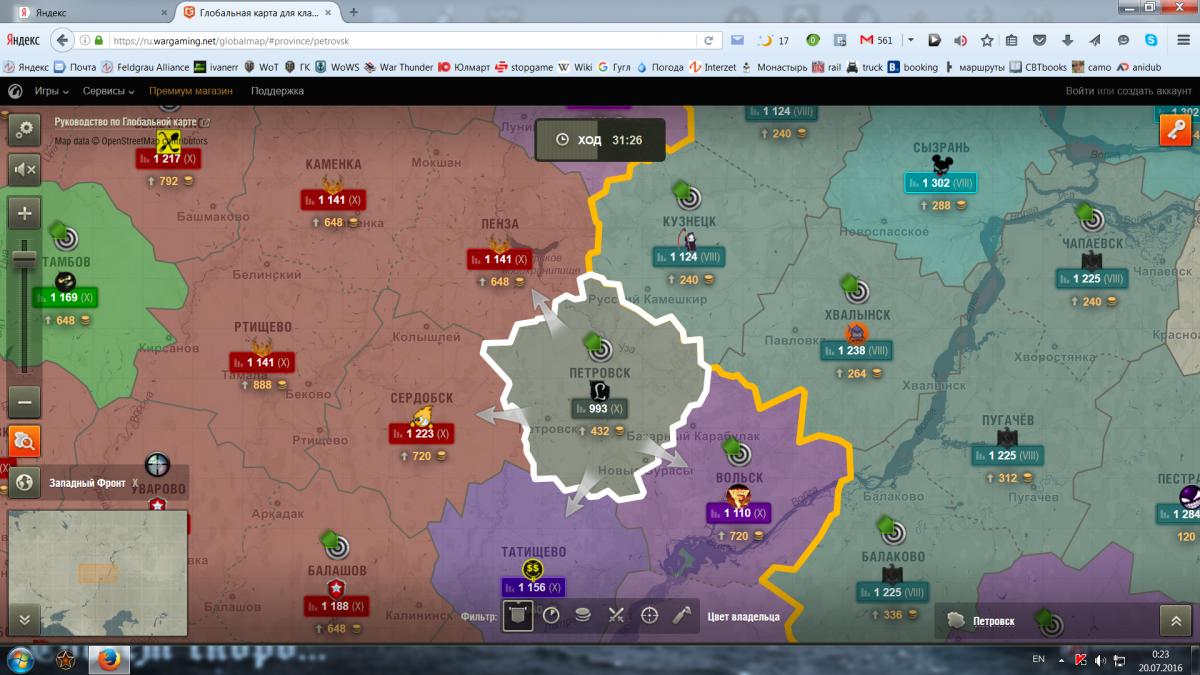This screenshot has height=675, width=1200.
Task: Bookmark the page with the star icon
Action: [987, 41]
